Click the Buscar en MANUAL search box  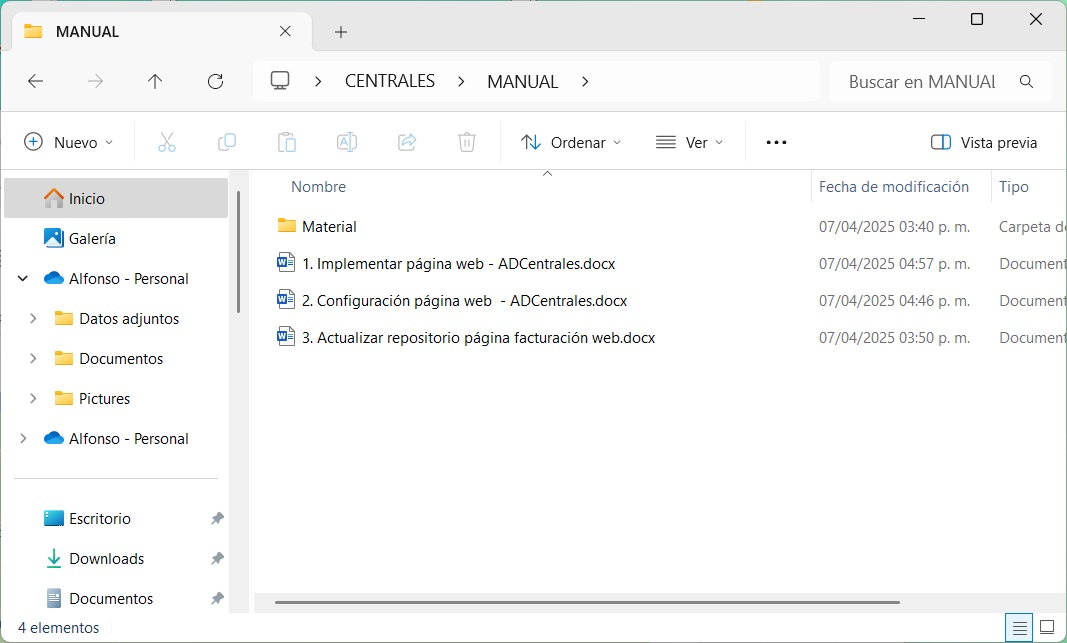click(x=922, y=82)
